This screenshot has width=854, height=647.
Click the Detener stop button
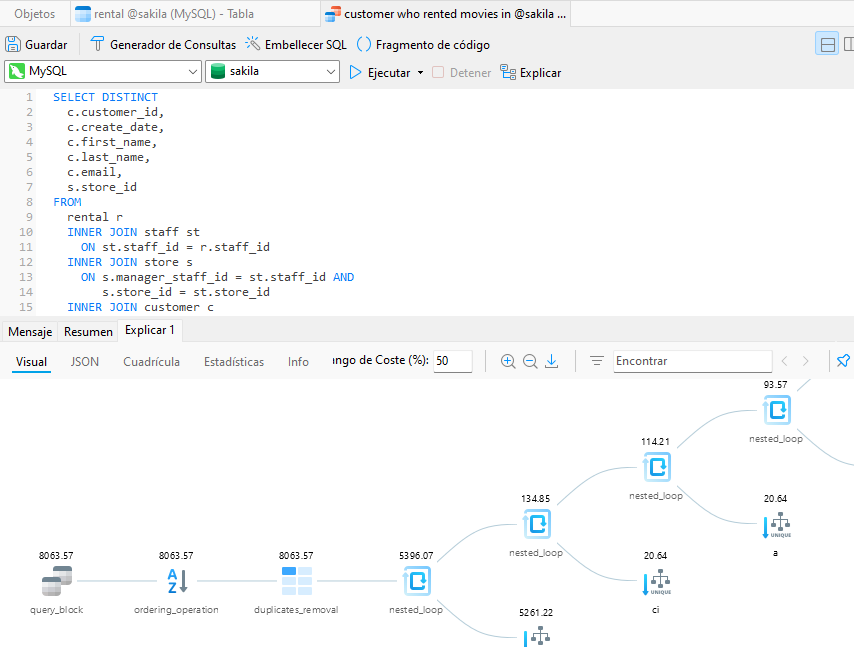click(462, 72)
